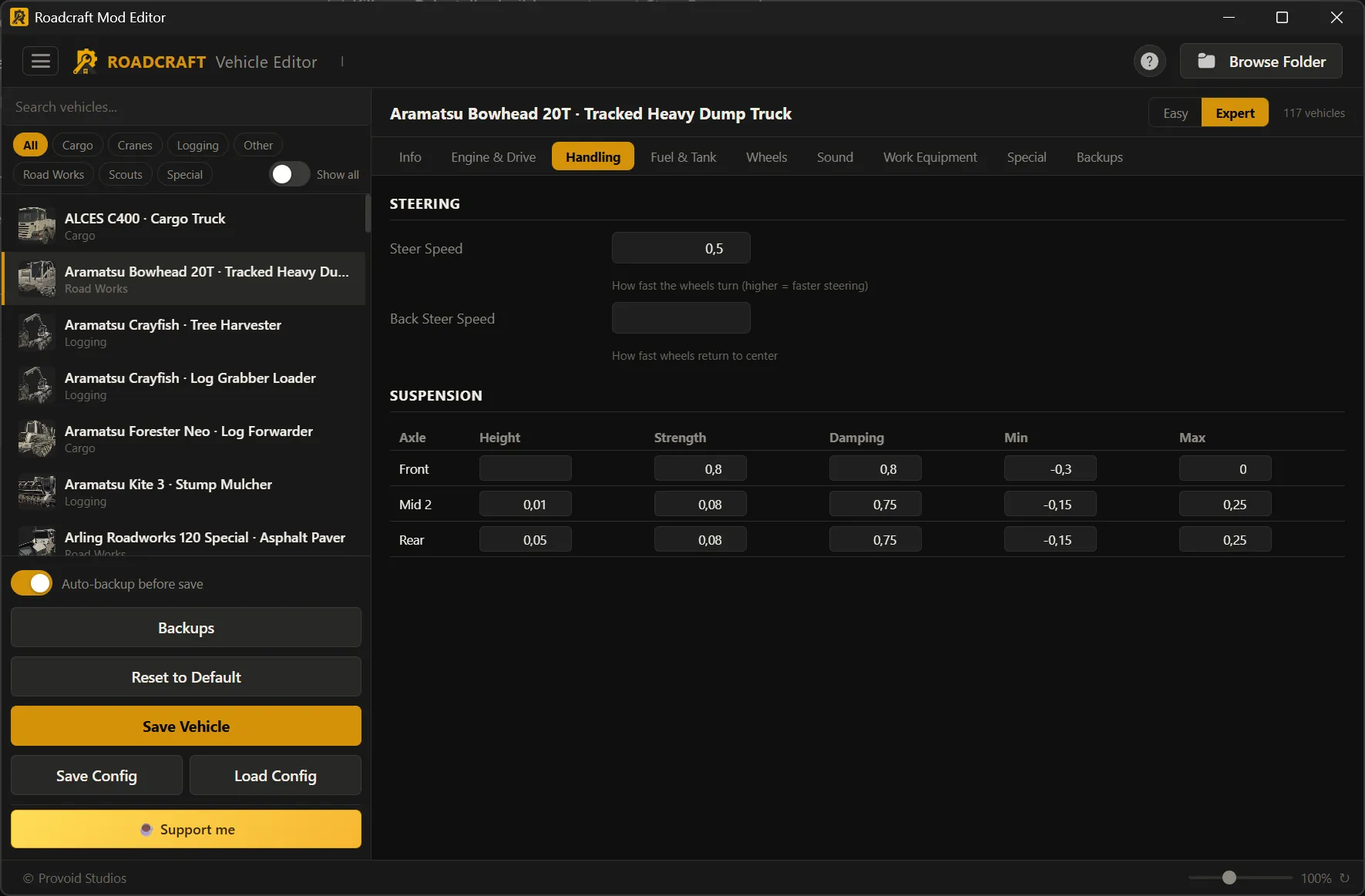Click the ALCES C400 truck thumbnail
Viewport: 1365px width, 896px height.
tap(36, 226)
